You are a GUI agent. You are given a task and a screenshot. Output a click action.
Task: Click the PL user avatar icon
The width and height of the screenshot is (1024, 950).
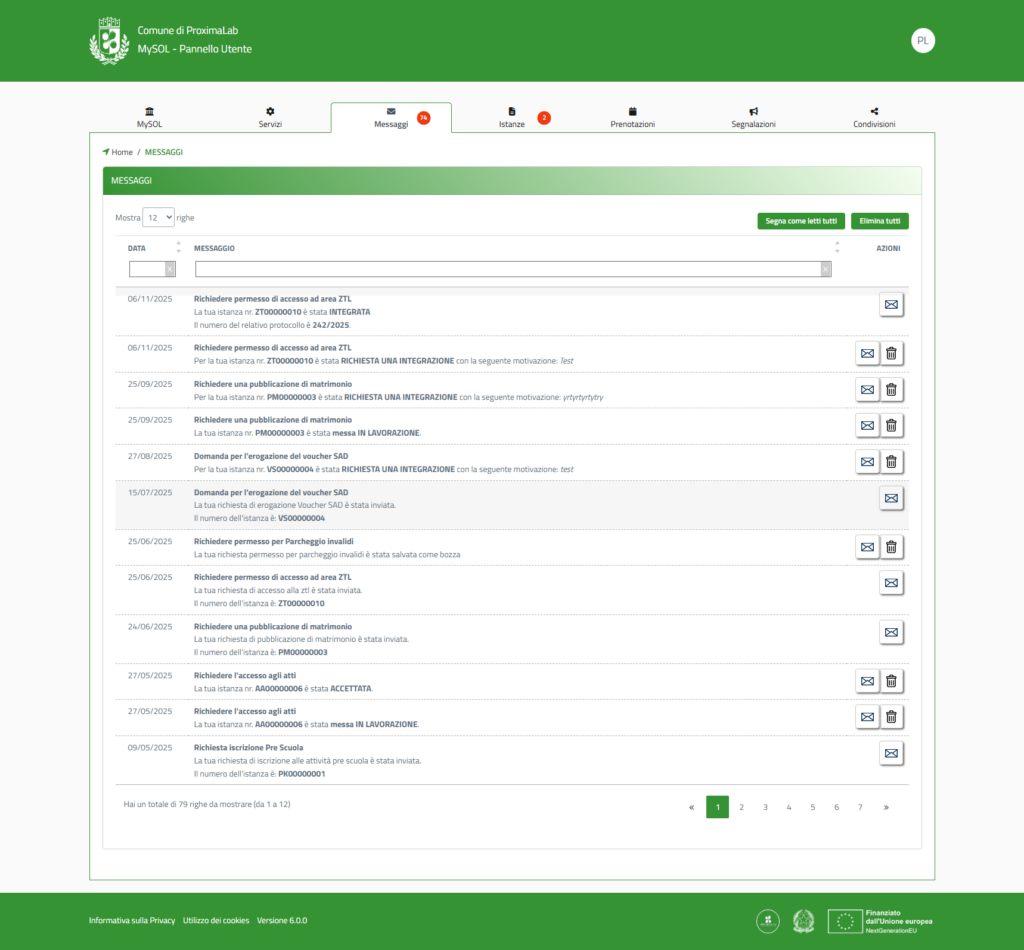(x=922, y=41)
